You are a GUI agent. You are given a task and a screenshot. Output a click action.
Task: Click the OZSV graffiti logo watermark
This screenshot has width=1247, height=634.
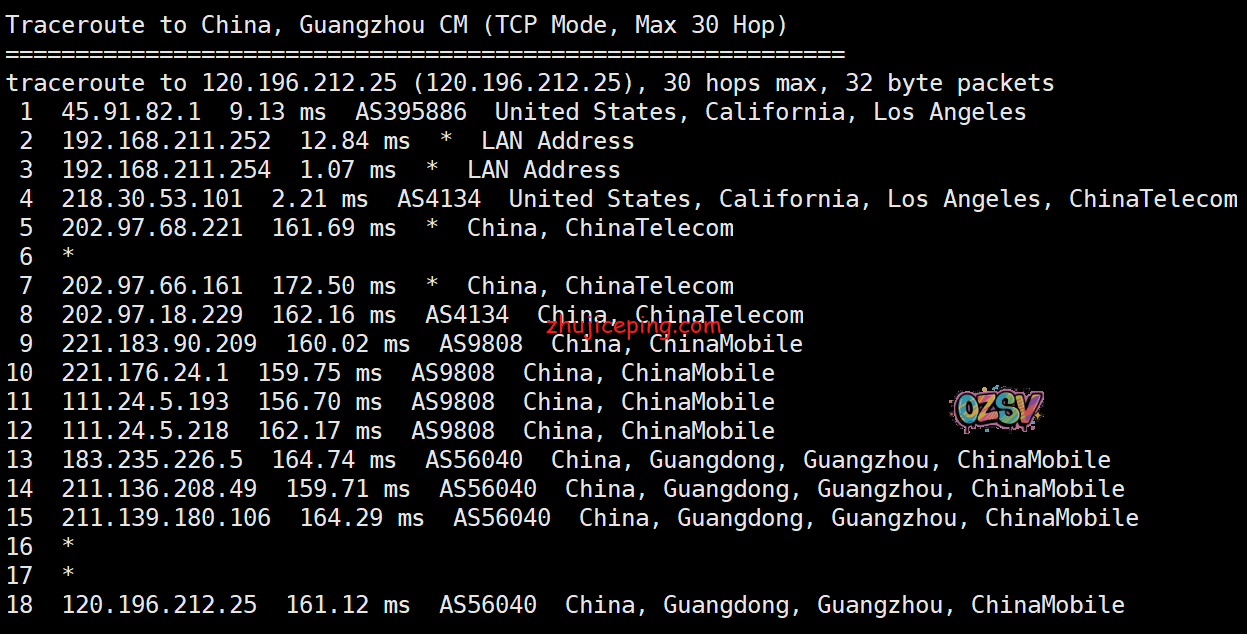click(995, 410)
